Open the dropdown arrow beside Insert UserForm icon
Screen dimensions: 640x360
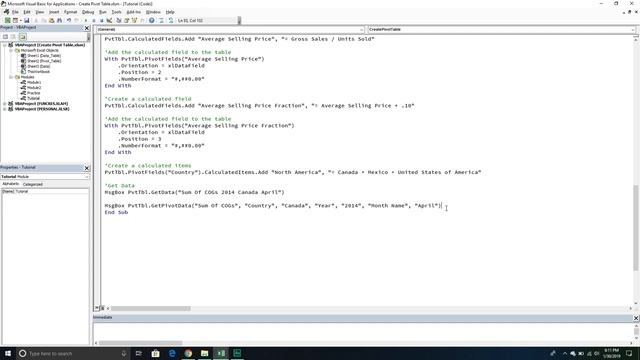point(20,20)
